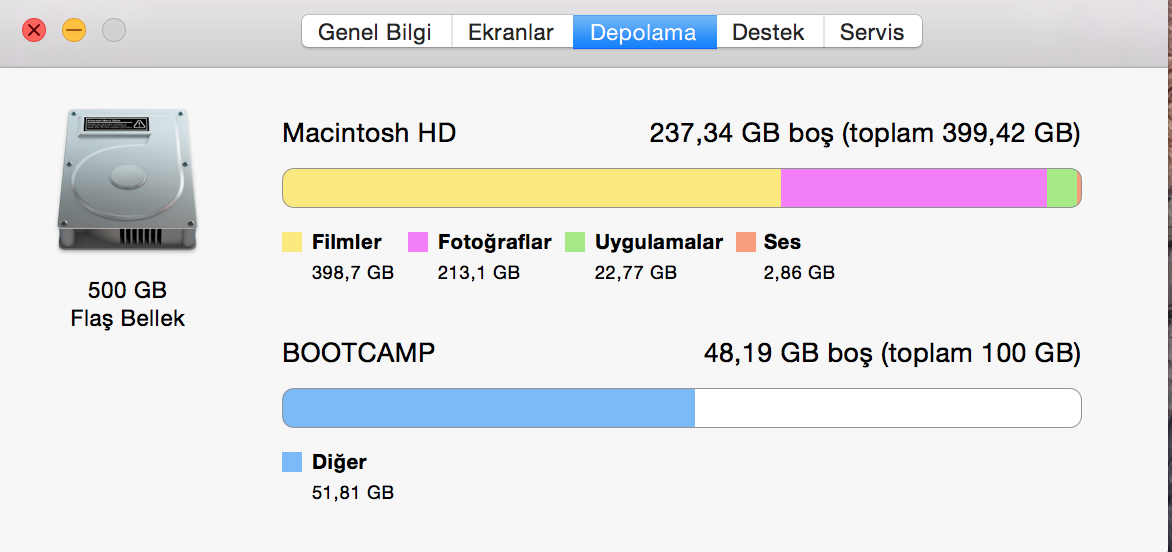
Task: Open the Ekranlar tab
Action: tap(512, 32)
